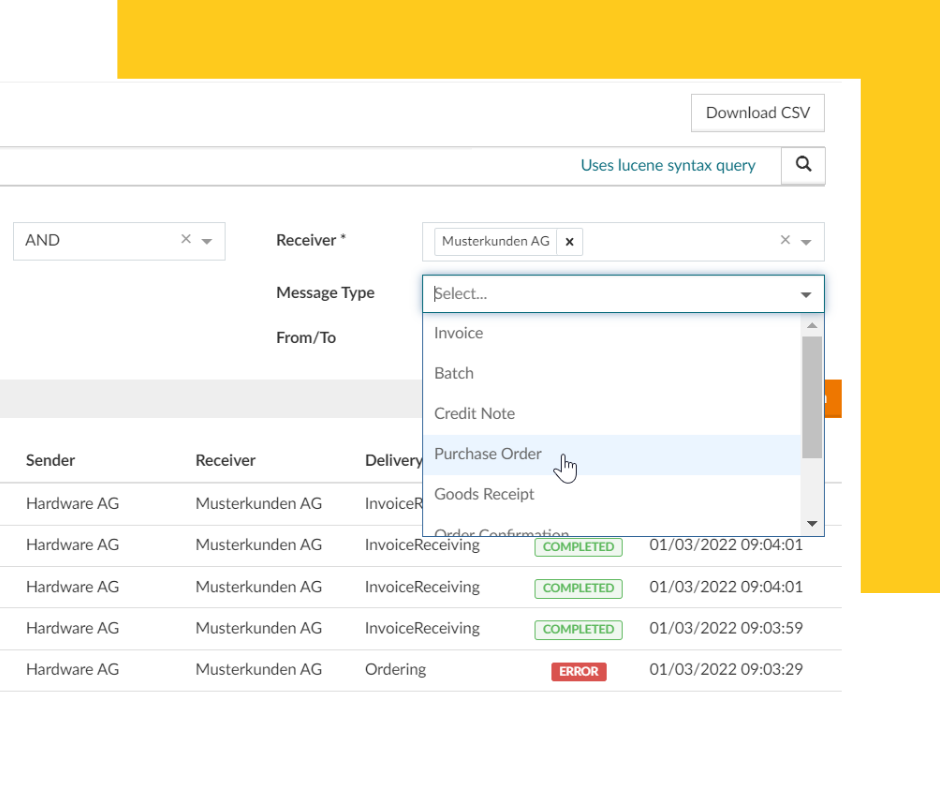Clear the AND operator using its X icon
Viewport: 940px width, 788px height.
(x=185, y=240)
